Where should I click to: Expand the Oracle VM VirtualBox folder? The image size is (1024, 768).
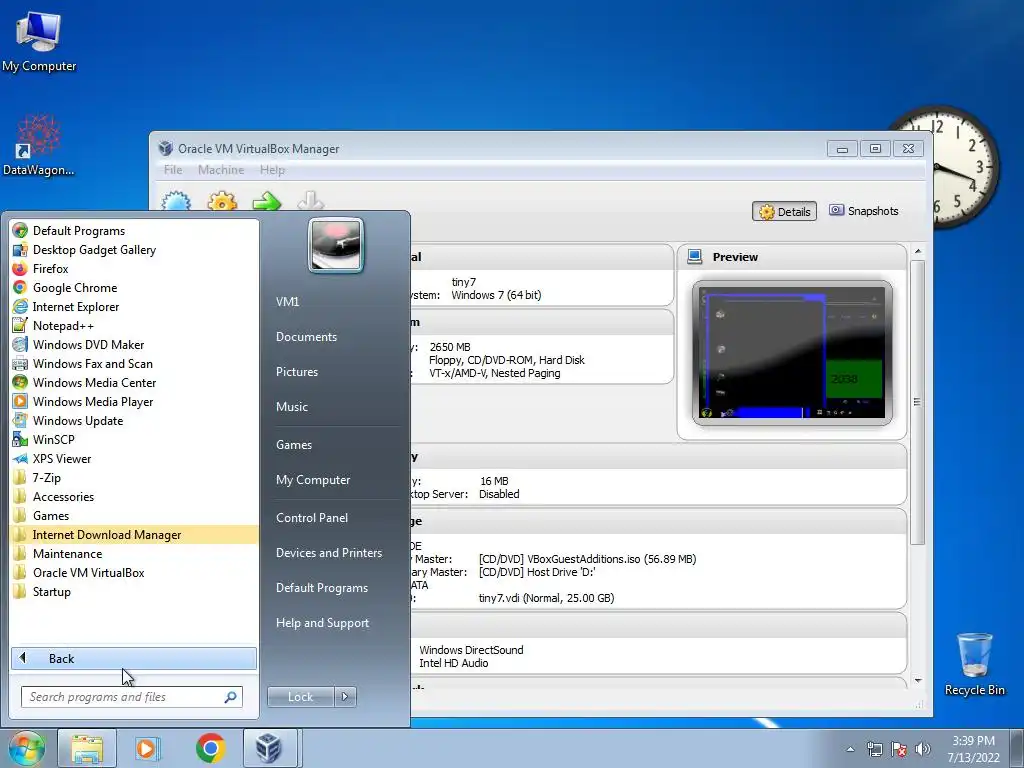135,572
